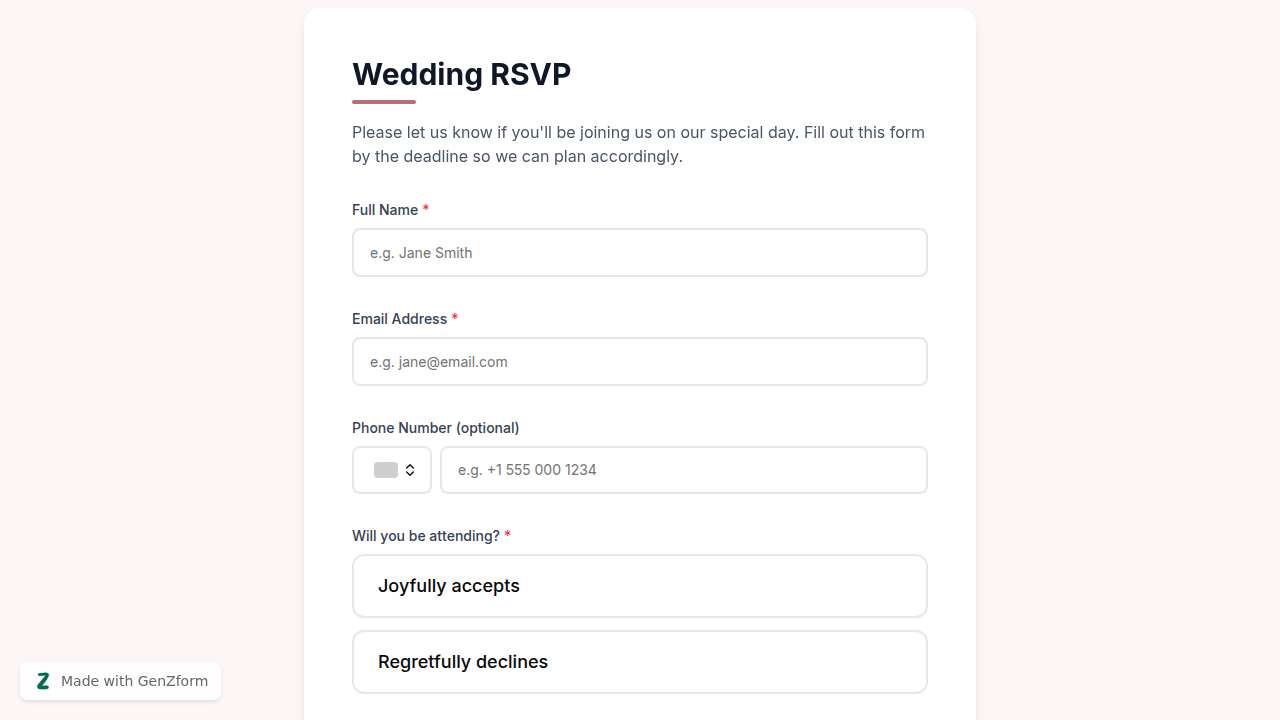Click the "Will you be attending?" question label
The width and height of the screenshot is (1280, 720).
[424, 535]
